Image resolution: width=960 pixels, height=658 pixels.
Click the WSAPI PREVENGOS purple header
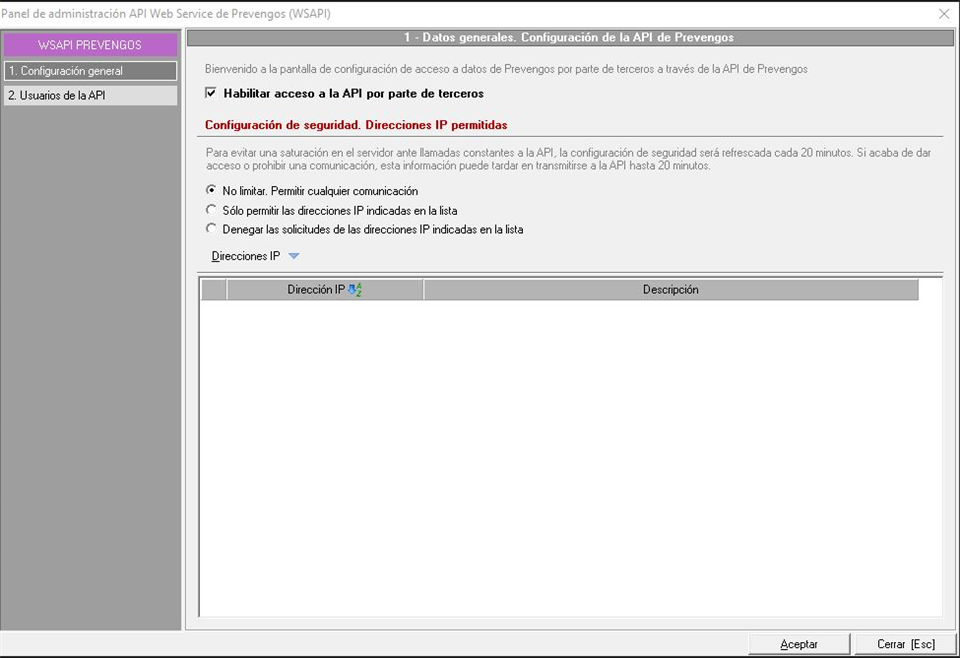pos(90,45)
